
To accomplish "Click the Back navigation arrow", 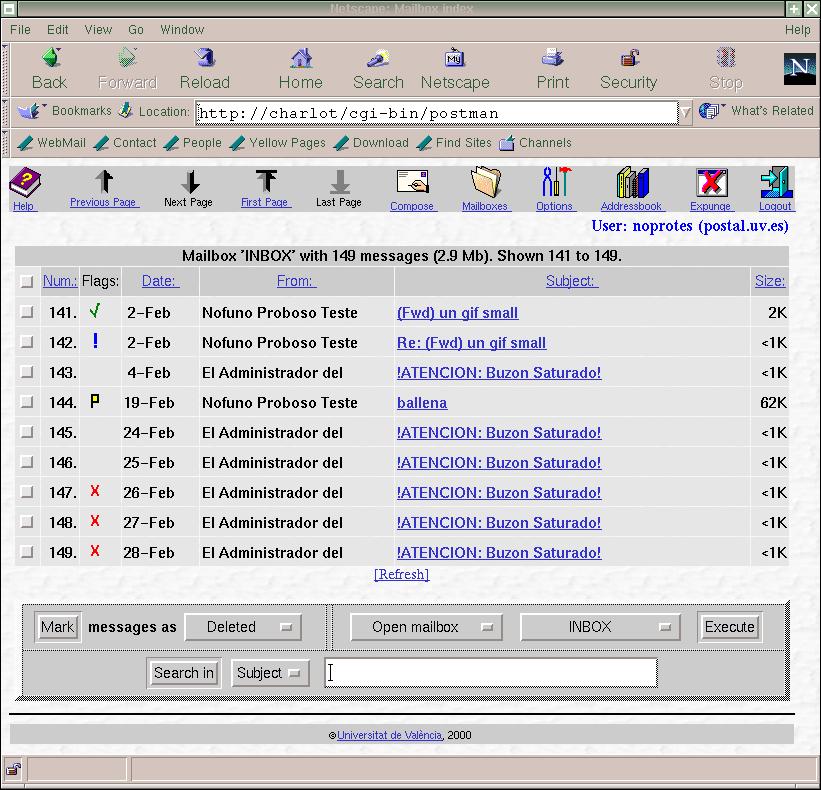I will point(51,58).
